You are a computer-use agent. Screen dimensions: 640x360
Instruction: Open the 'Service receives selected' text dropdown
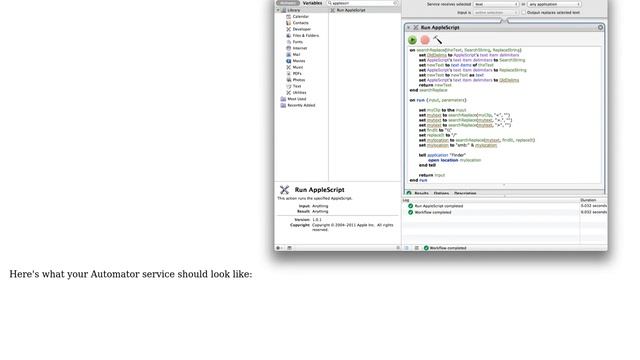[496, 4]
